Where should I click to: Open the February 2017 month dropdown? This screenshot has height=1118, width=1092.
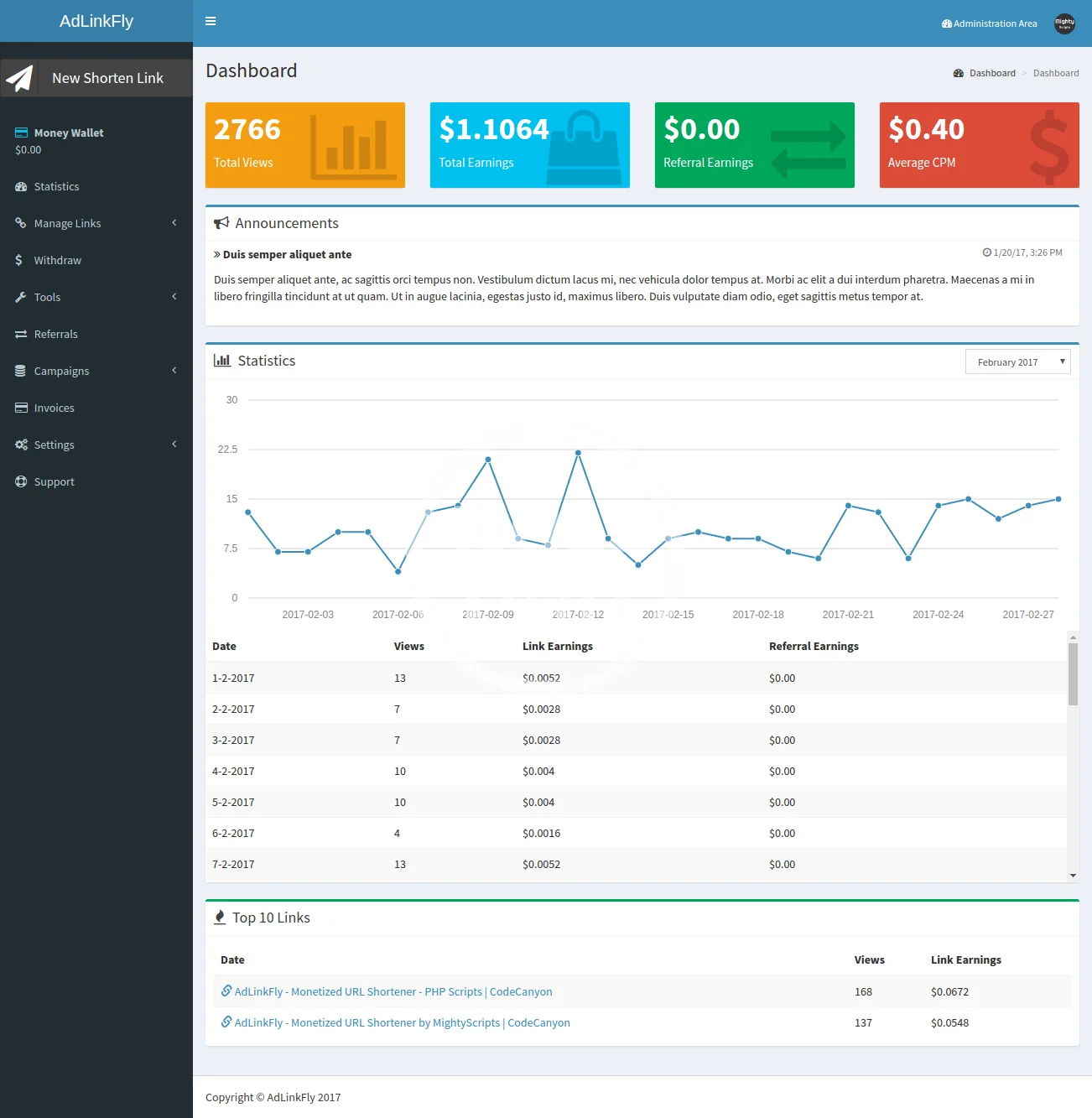[x=1017, y=361]
